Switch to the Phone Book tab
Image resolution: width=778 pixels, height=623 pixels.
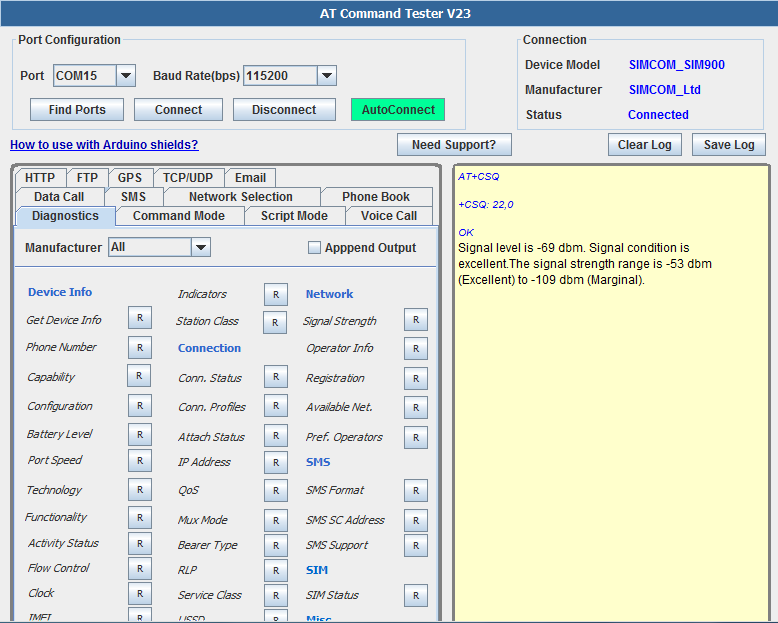coord(376,196)
